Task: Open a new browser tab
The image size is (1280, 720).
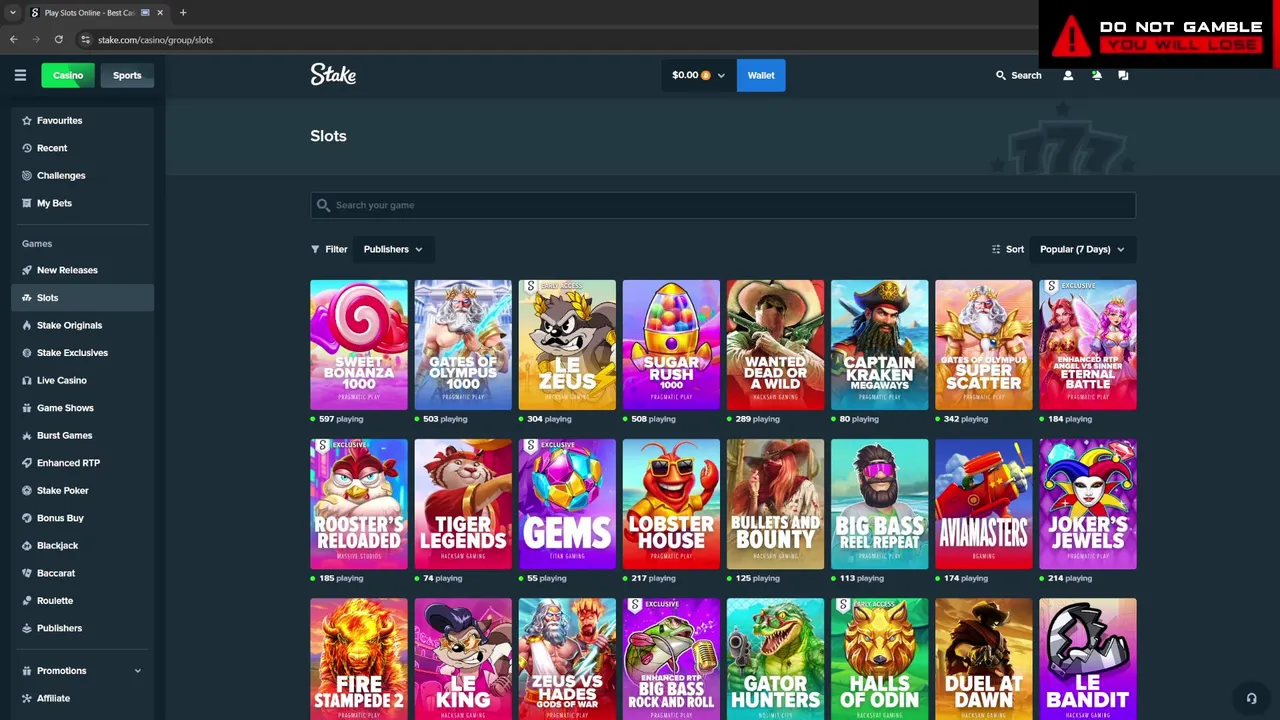Action: [182, 13]
